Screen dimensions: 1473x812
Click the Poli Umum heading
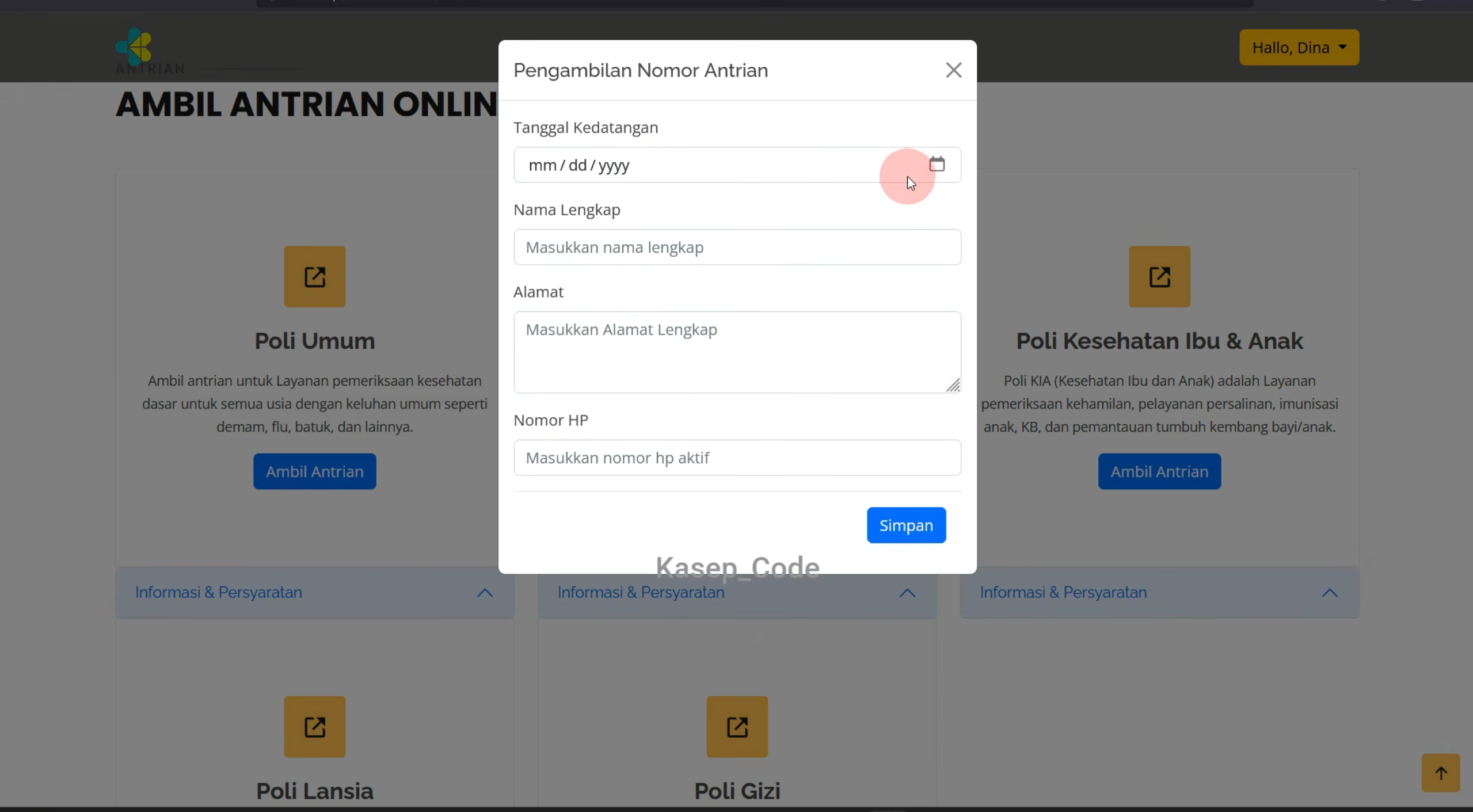pos(315,341)
